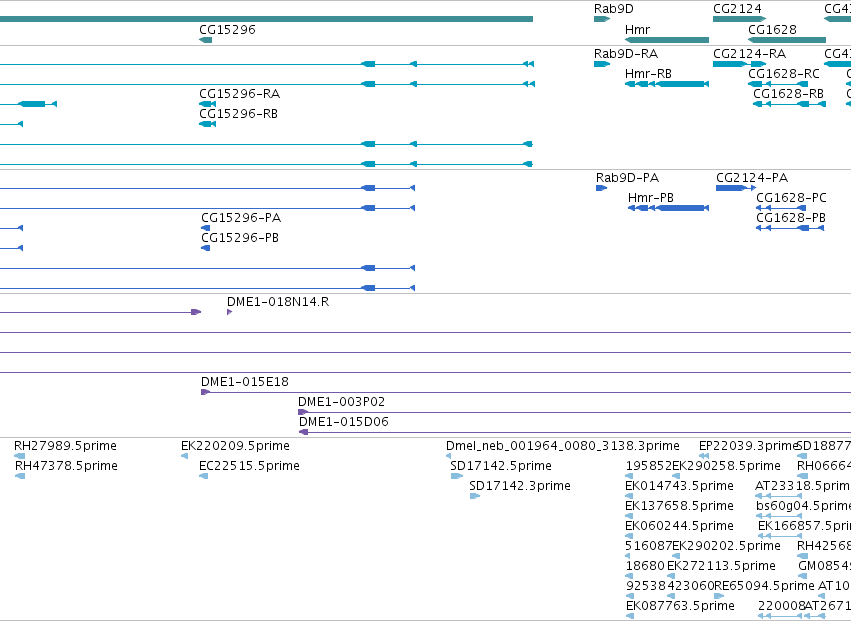Click the CG2124-RA transcript label
Screen dimensions: 851x621
tap(750, 54)
